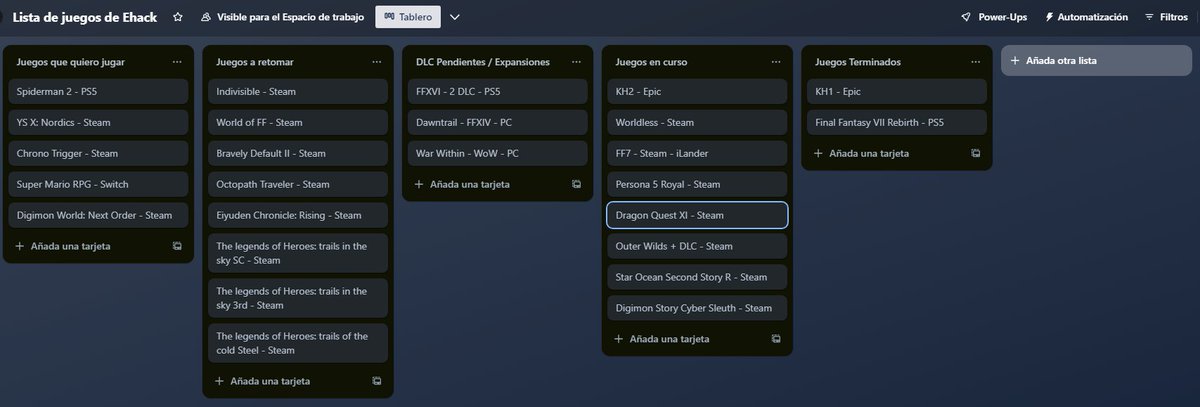Open Final Fantasy VII Rebirth - PS5 card

click(x=897, y=123)
